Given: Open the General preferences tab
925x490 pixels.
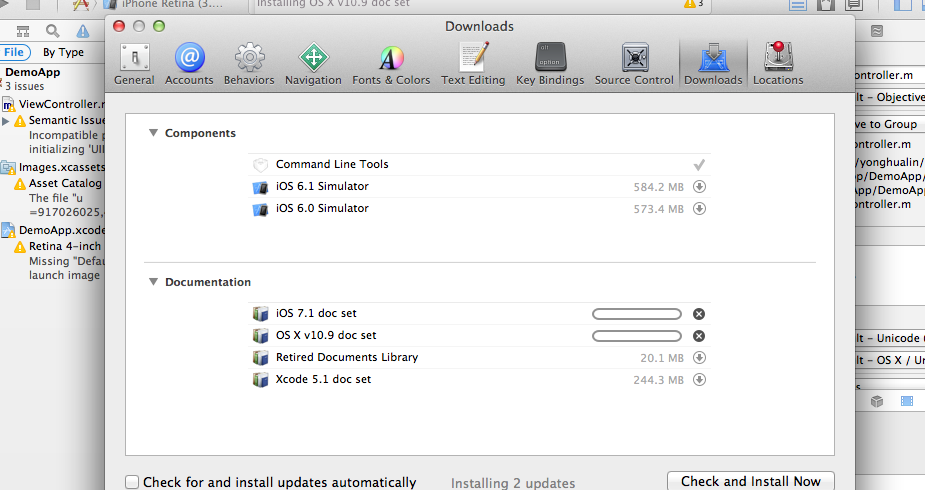Looking at the screenshot, I should (x=134, y=65).
